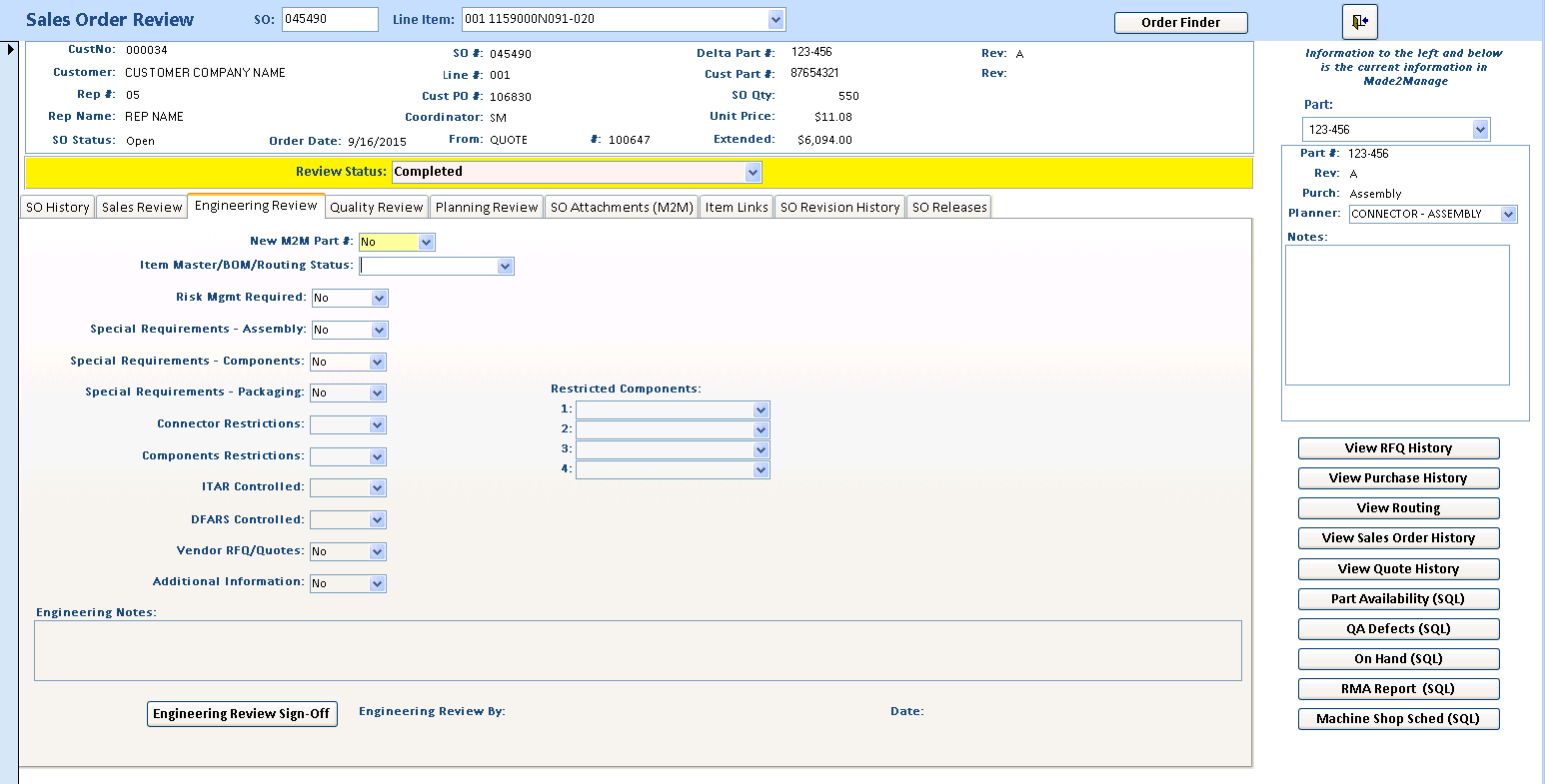This screenshot has width=1545, height=784.
Task: Click the exit door icon button
Action: [1359, 21]
